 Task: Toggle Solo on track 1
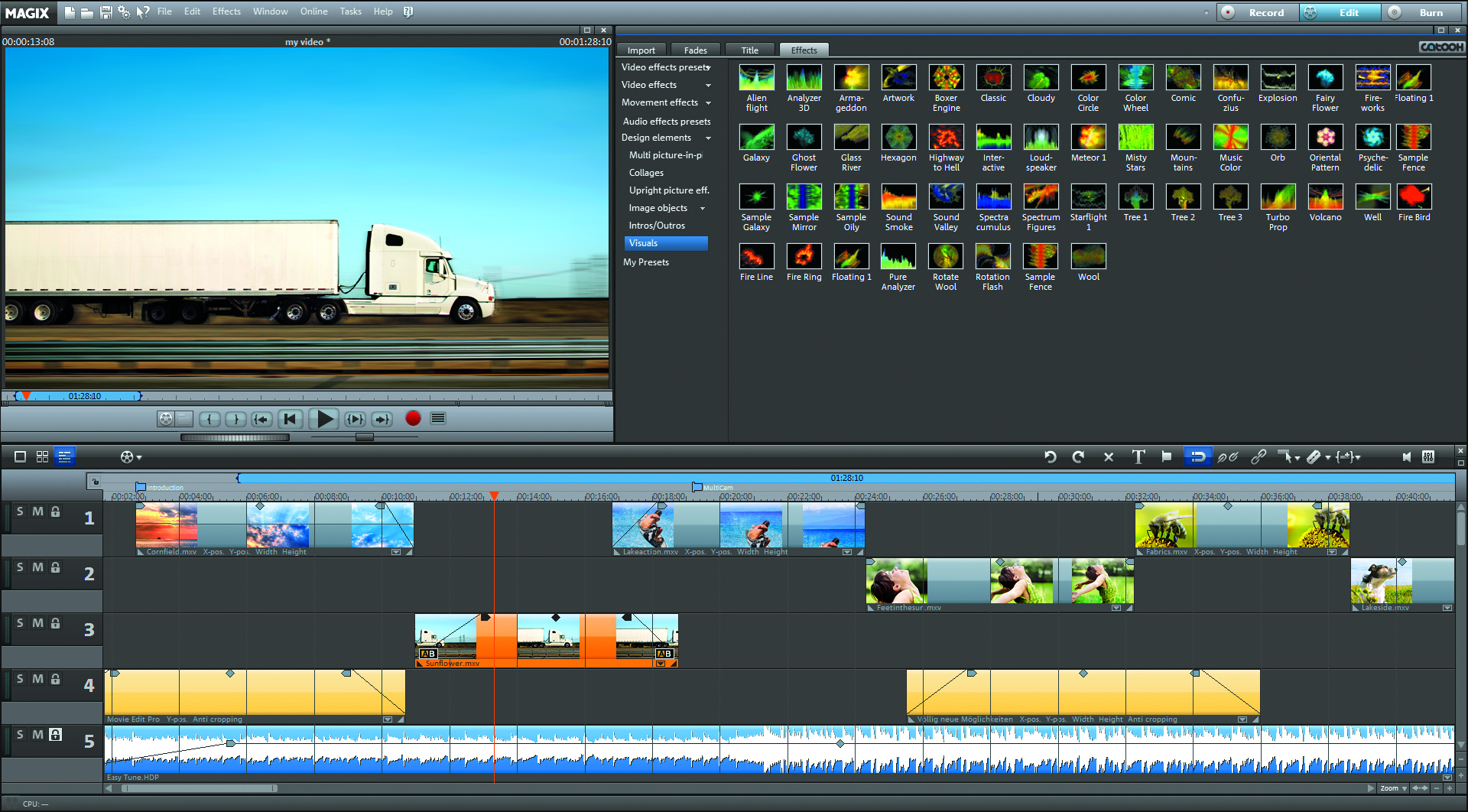20,512
